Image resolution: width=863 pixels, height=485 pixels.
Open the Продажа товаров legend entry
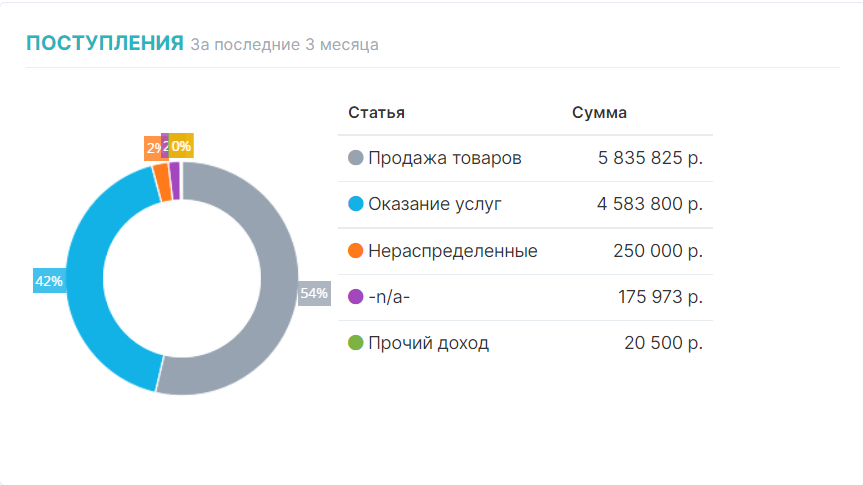coord(444,158)
